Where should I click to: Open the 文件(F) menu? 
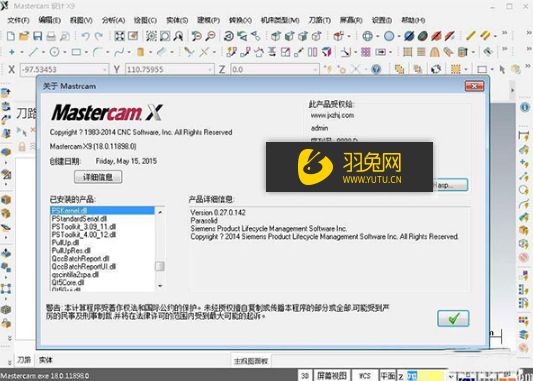pyautogui.click(x=18, y=20)
